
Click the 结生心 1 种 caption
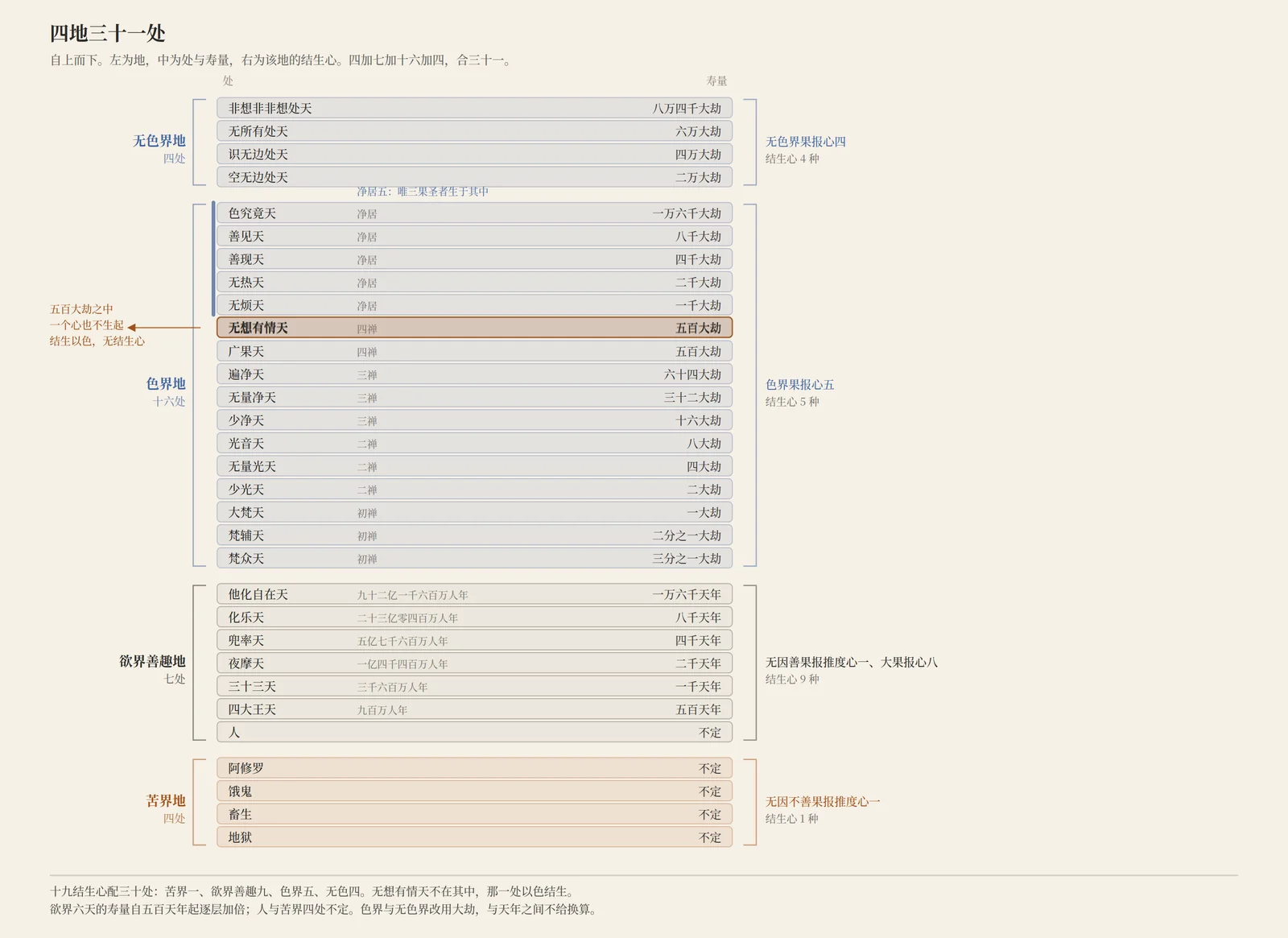(792, 819)
